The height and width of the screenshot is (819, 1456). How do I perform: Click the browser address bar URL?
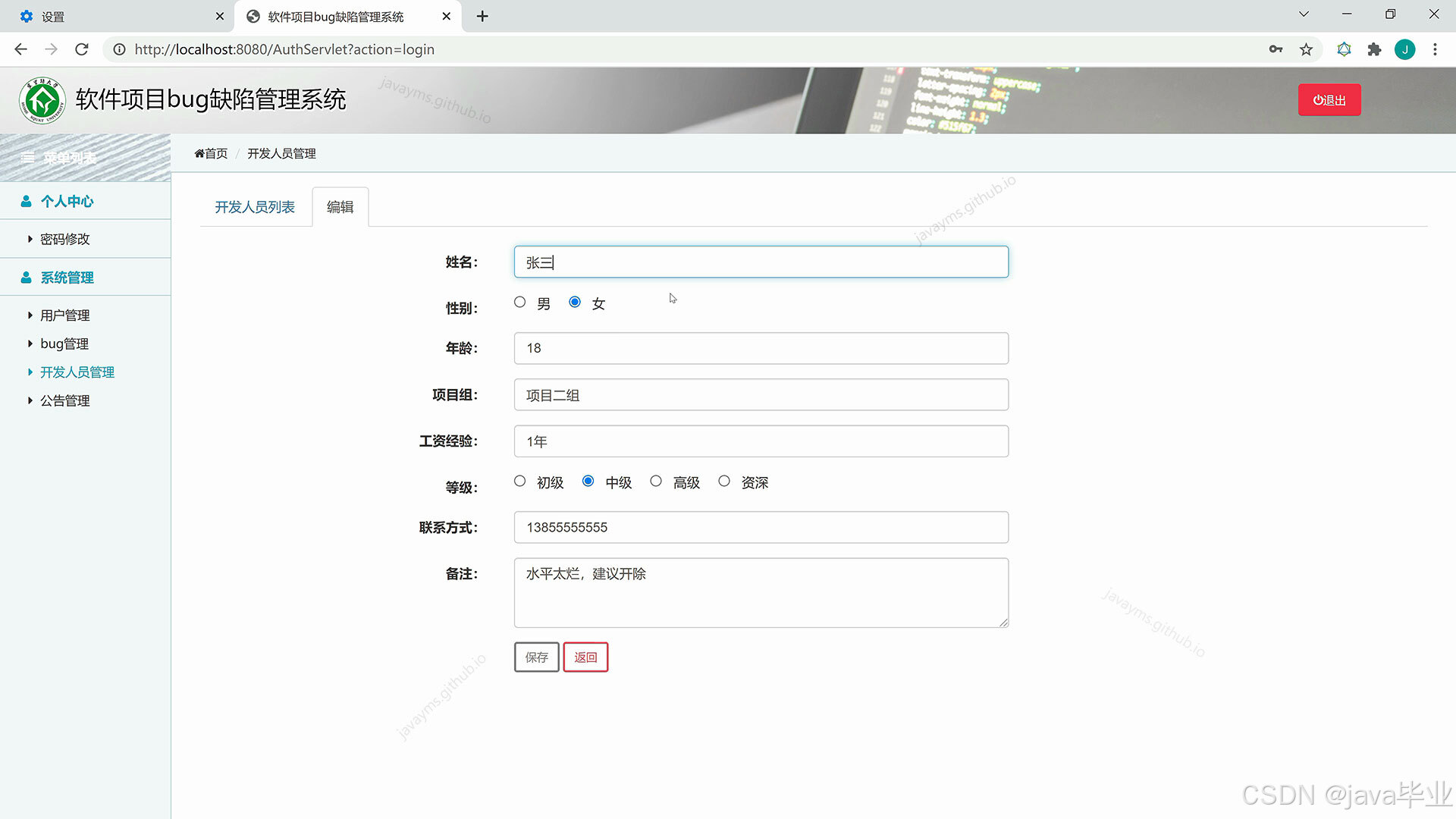click(284, 49)
